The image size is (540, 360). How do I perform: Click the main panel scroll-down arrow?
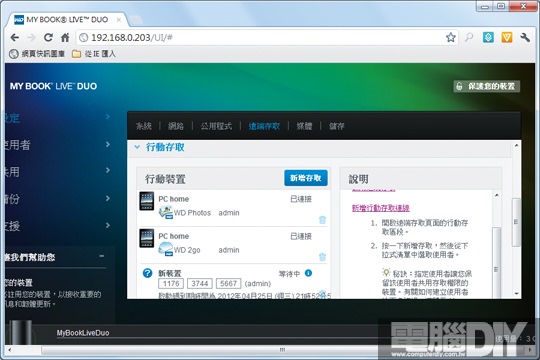click(x=516, y=294)
